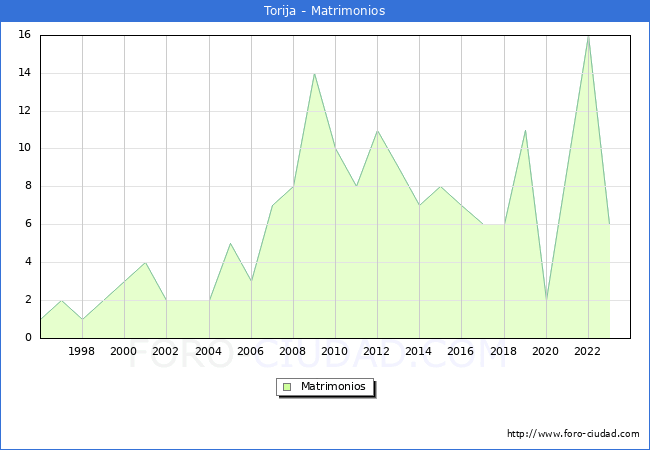Viewport: 650px width, 450px height.
Task: Select the 2006 x-axis label
Action: point(250,351)
